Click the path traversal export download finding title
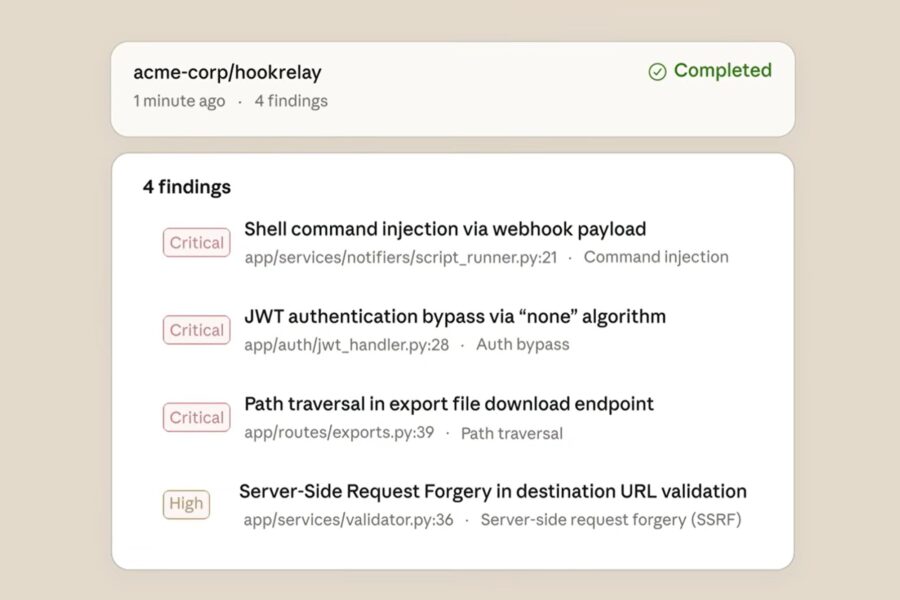This screenshot has width=900, height=600. pyautogui.click(x=449, y=404)
